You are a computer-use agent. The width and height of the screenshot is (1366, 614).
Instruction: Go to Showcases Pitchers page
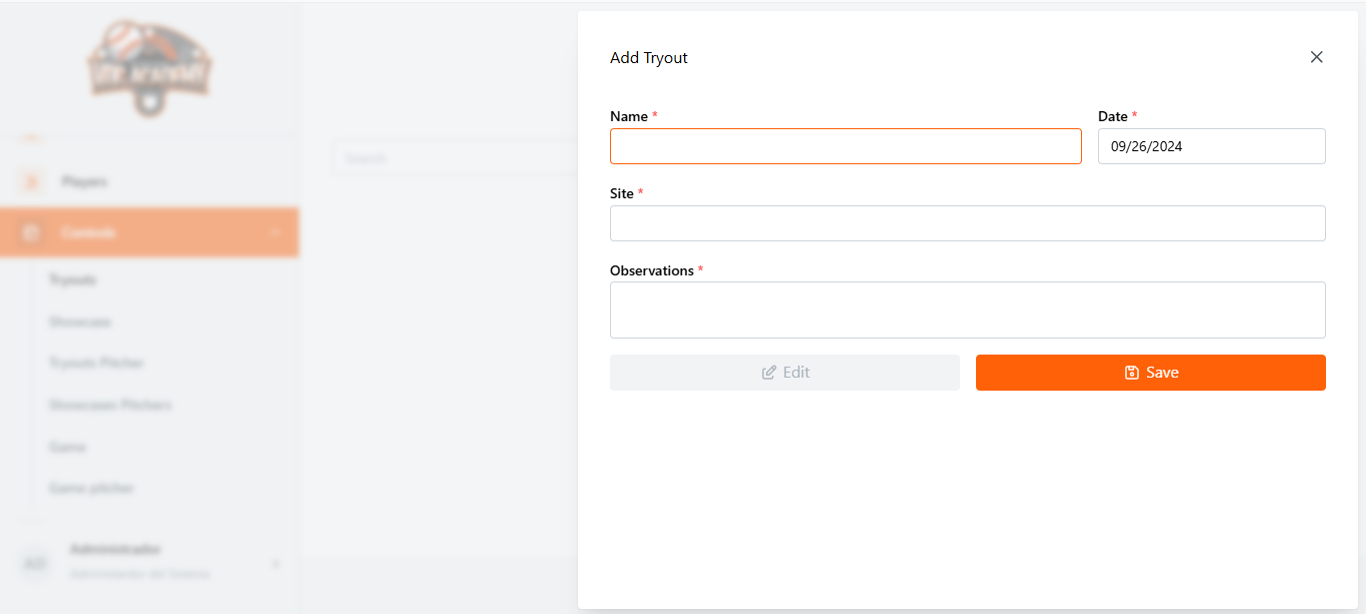click(110, 405)
